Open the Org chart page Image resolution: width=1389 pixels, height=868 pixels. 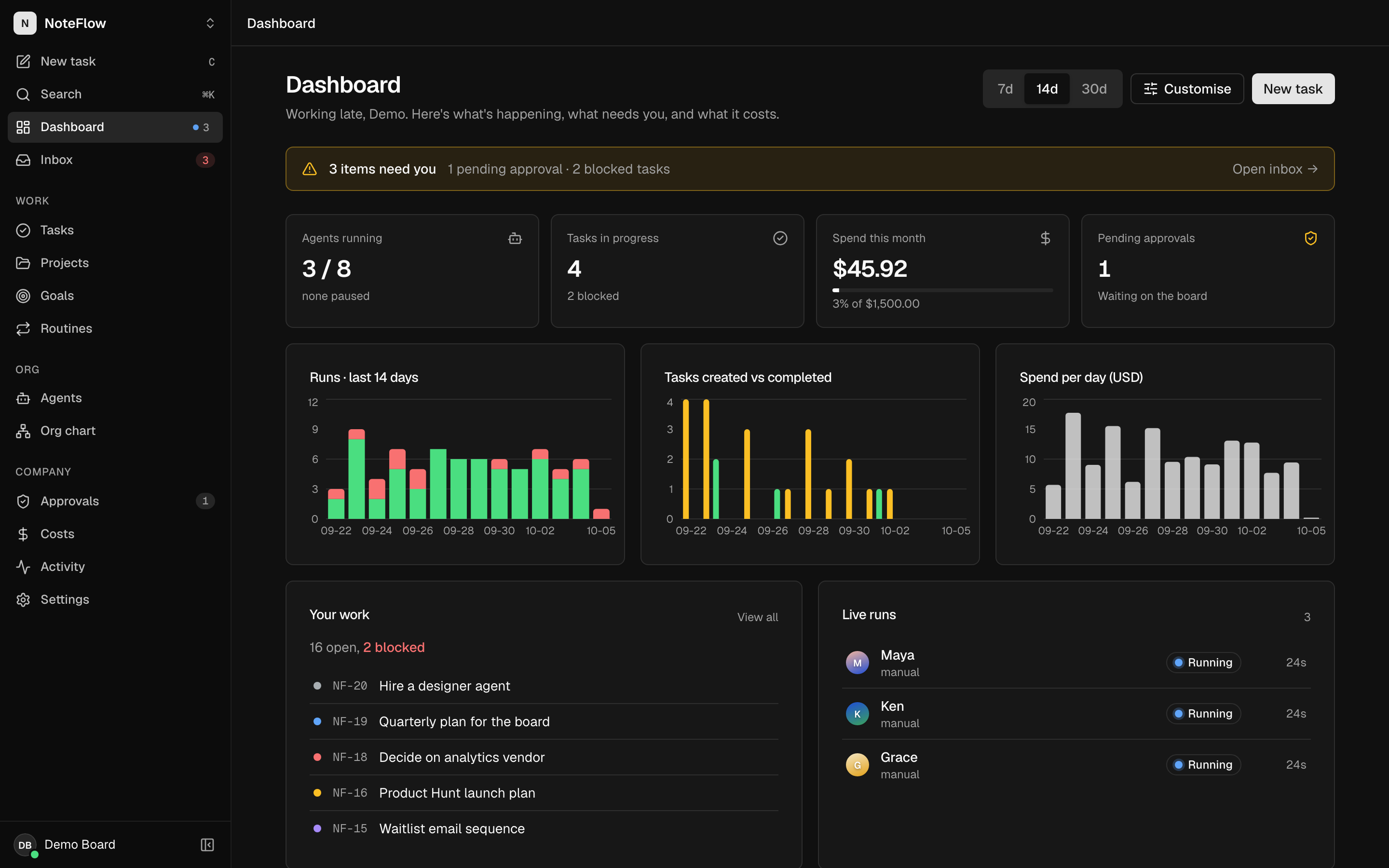coord(115,431)
